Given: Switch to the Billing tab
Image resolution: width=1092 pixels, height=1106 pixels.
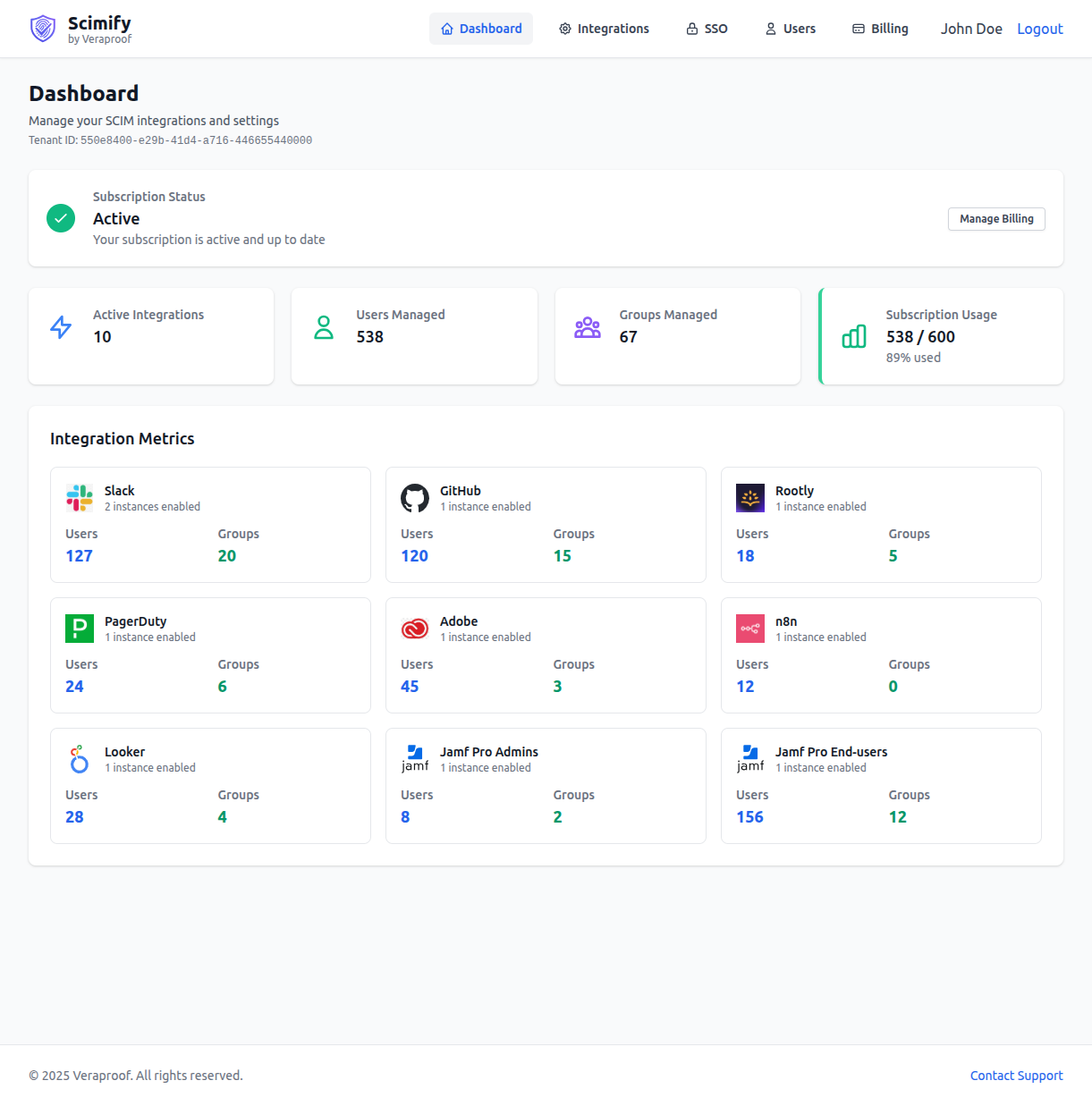Looking at the screenshot, I should tap(880, 29).
